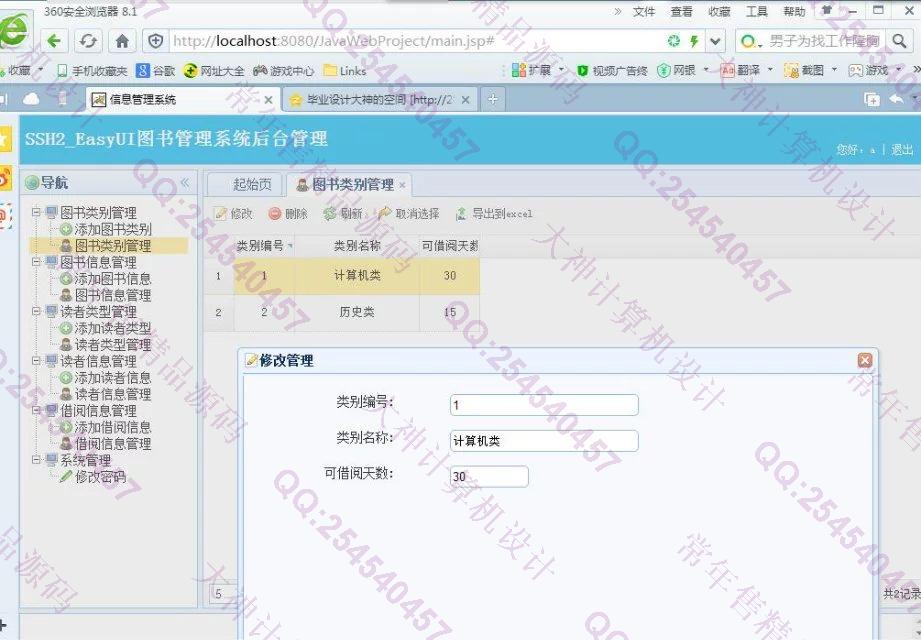Open 添加读者类型 in the tree
Image resolution: width=921 pixels, height=640 pixels.
click(x=106, y=328)
